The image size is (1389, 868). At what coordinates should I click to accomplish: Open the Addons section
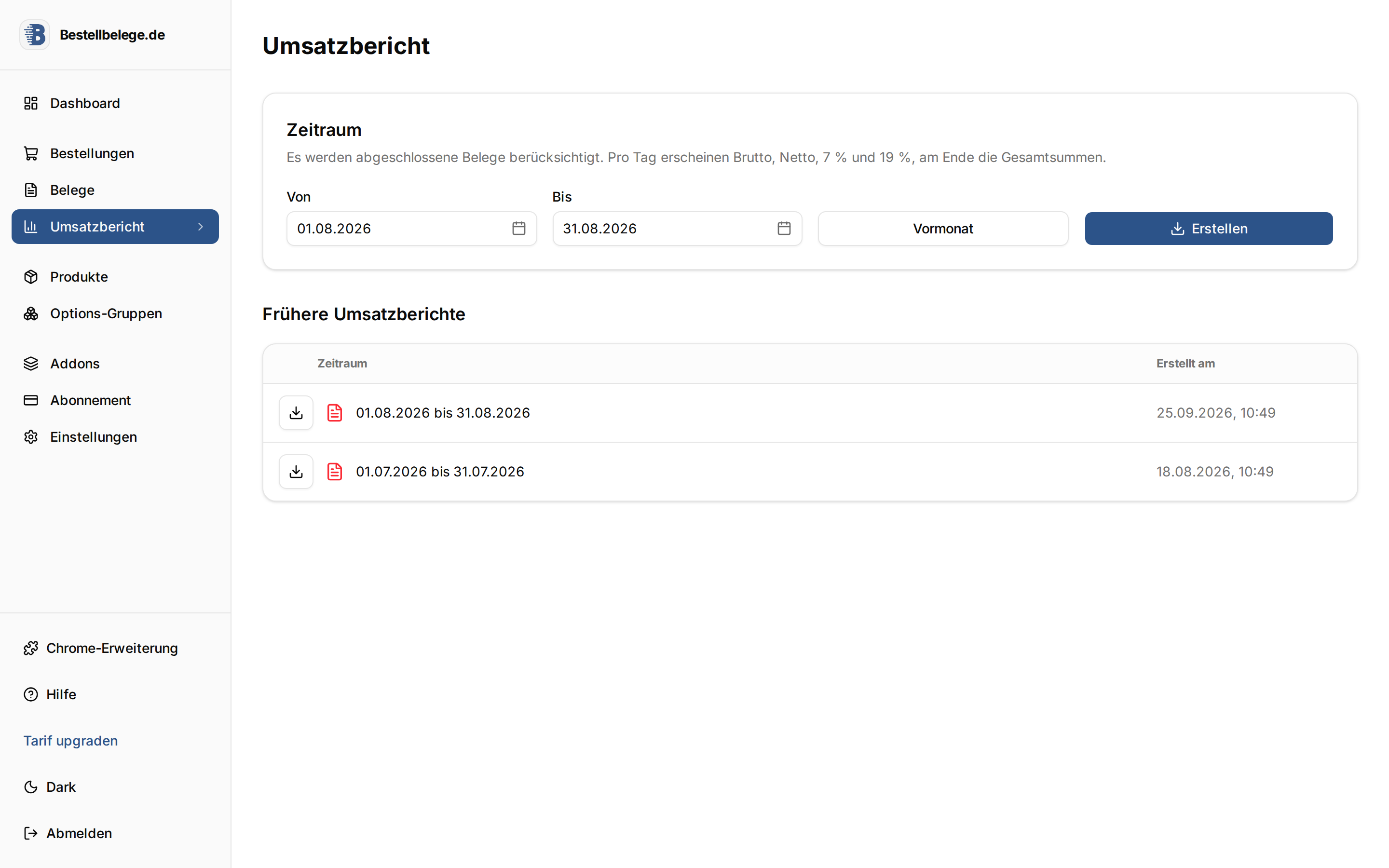[x=115, y=364]
